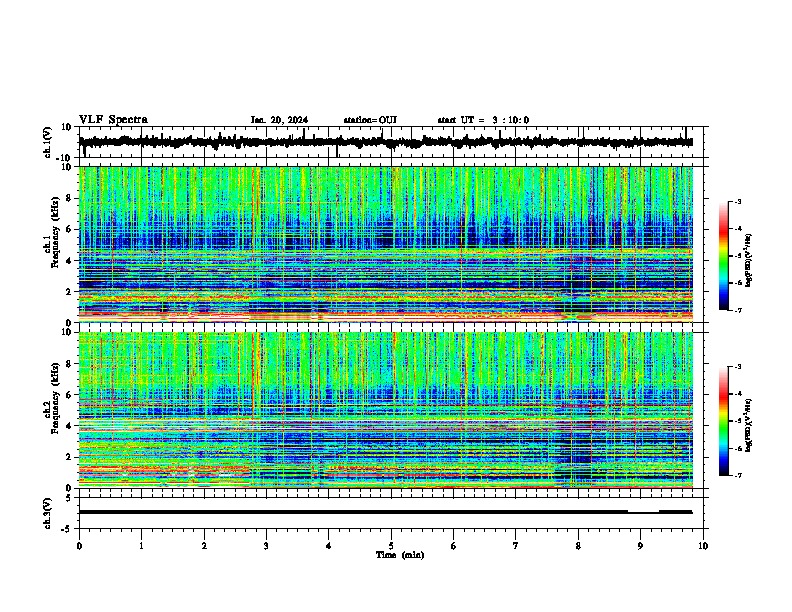Click the time axis tick label "5"
The image size is (792, 612).
coord(391,546)
